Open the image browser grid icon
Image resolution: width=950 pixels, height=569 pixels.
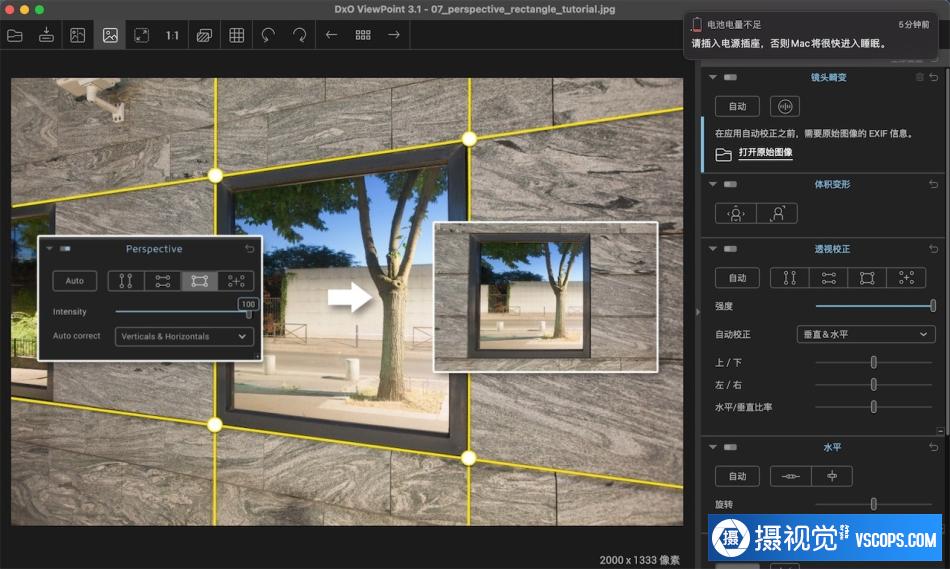(363, 35)
